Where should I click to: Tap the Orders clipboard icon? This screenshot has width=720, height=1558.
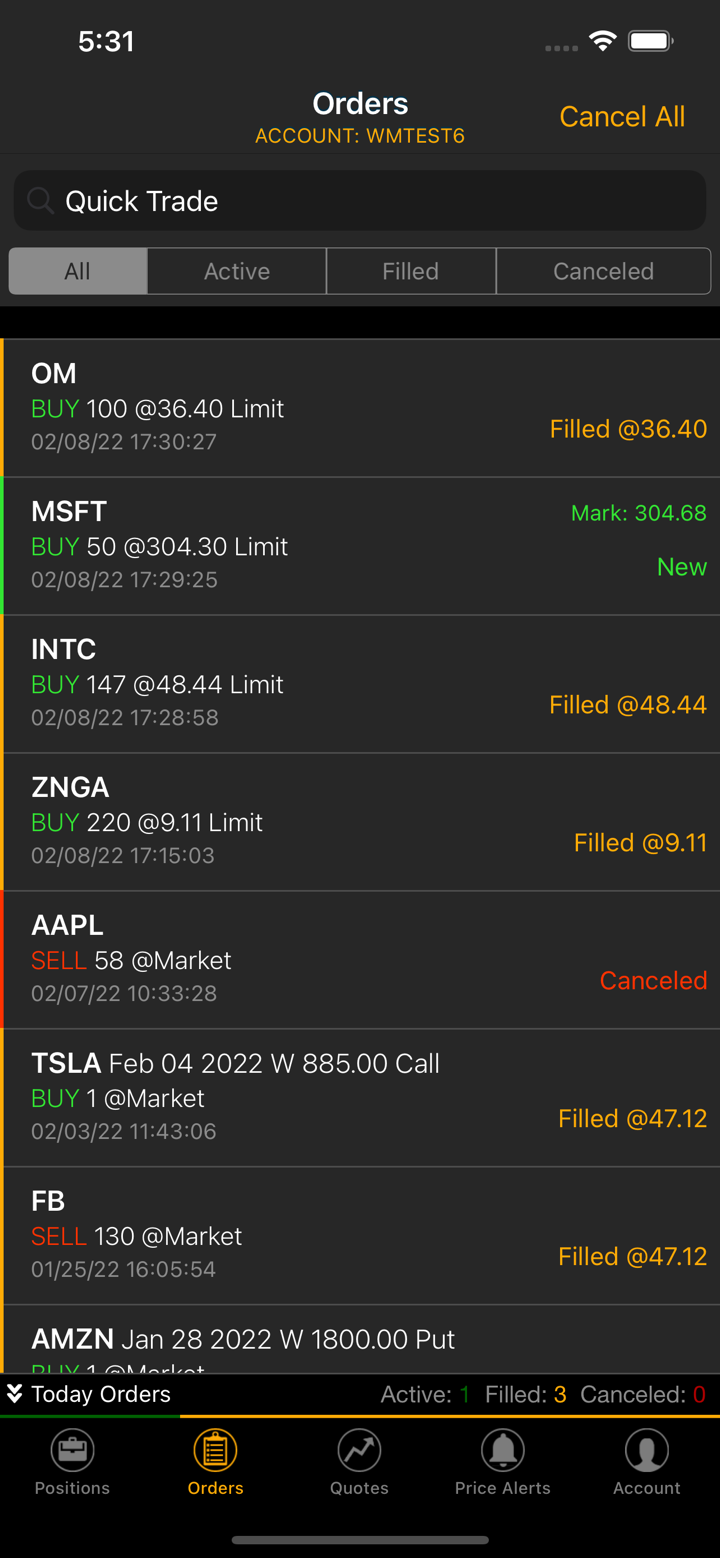coord(215,1450)
